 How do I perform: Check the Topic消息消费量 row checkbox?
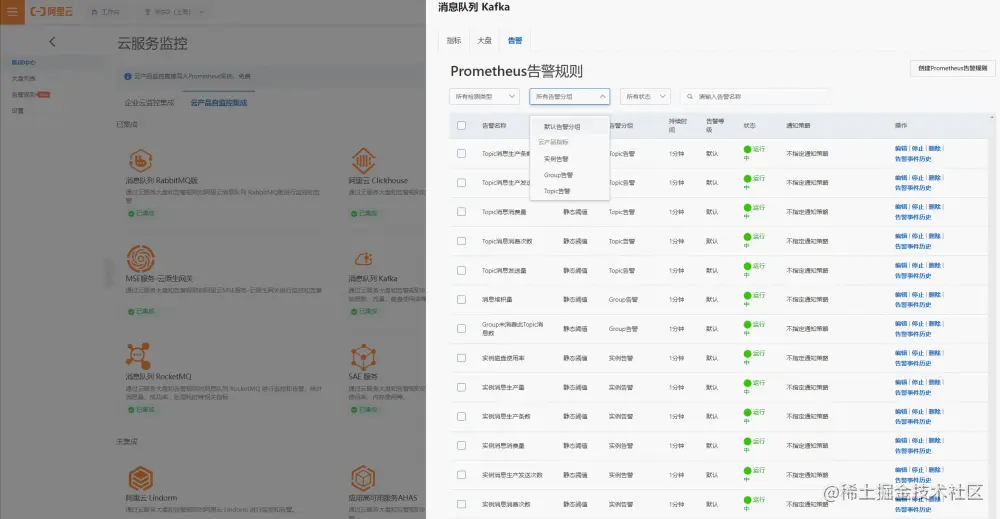(461, 212)
